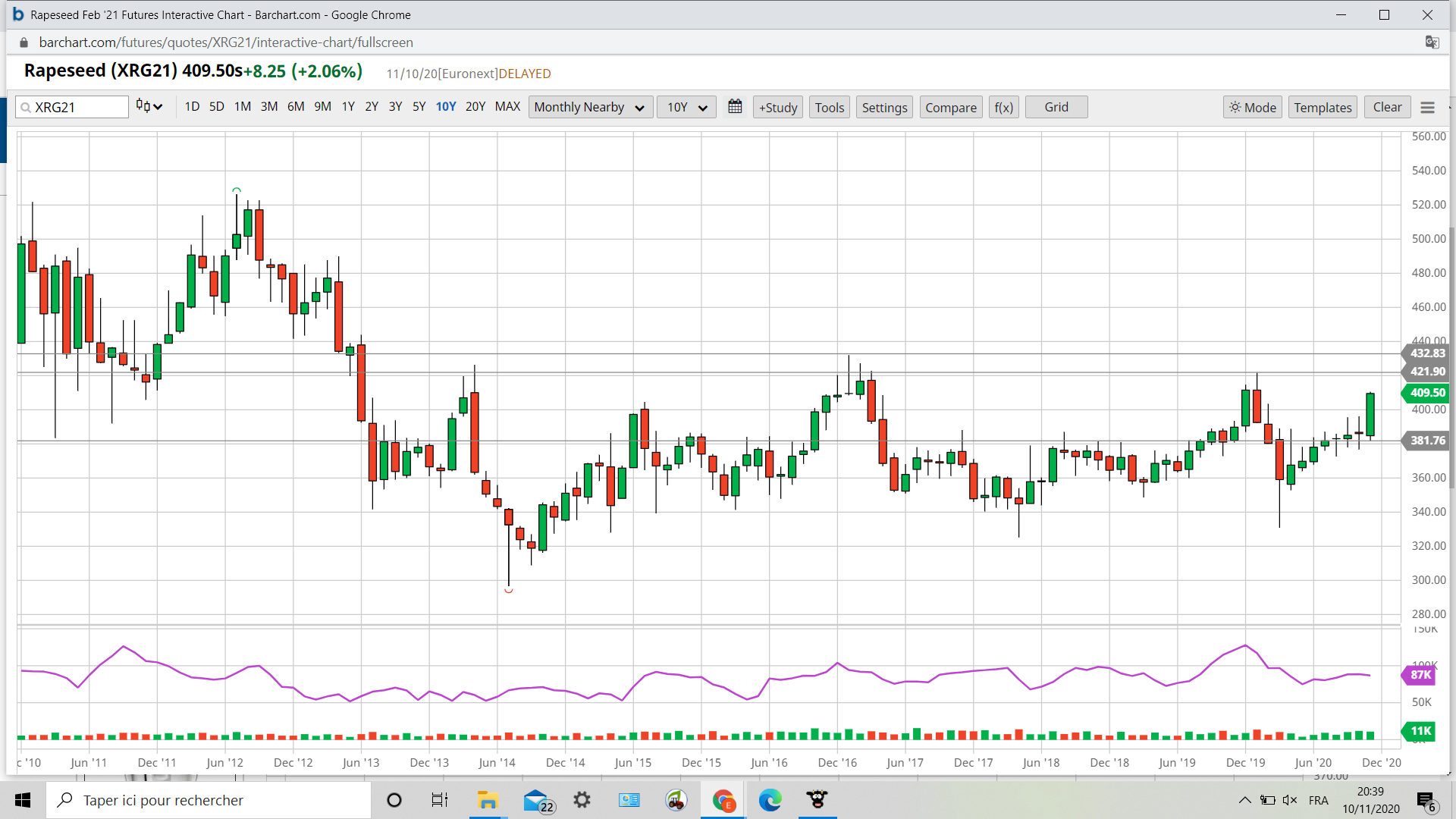This screenshot has width=1456, height=819.
Task: Click the site lock icon
Action: [24, 42]
